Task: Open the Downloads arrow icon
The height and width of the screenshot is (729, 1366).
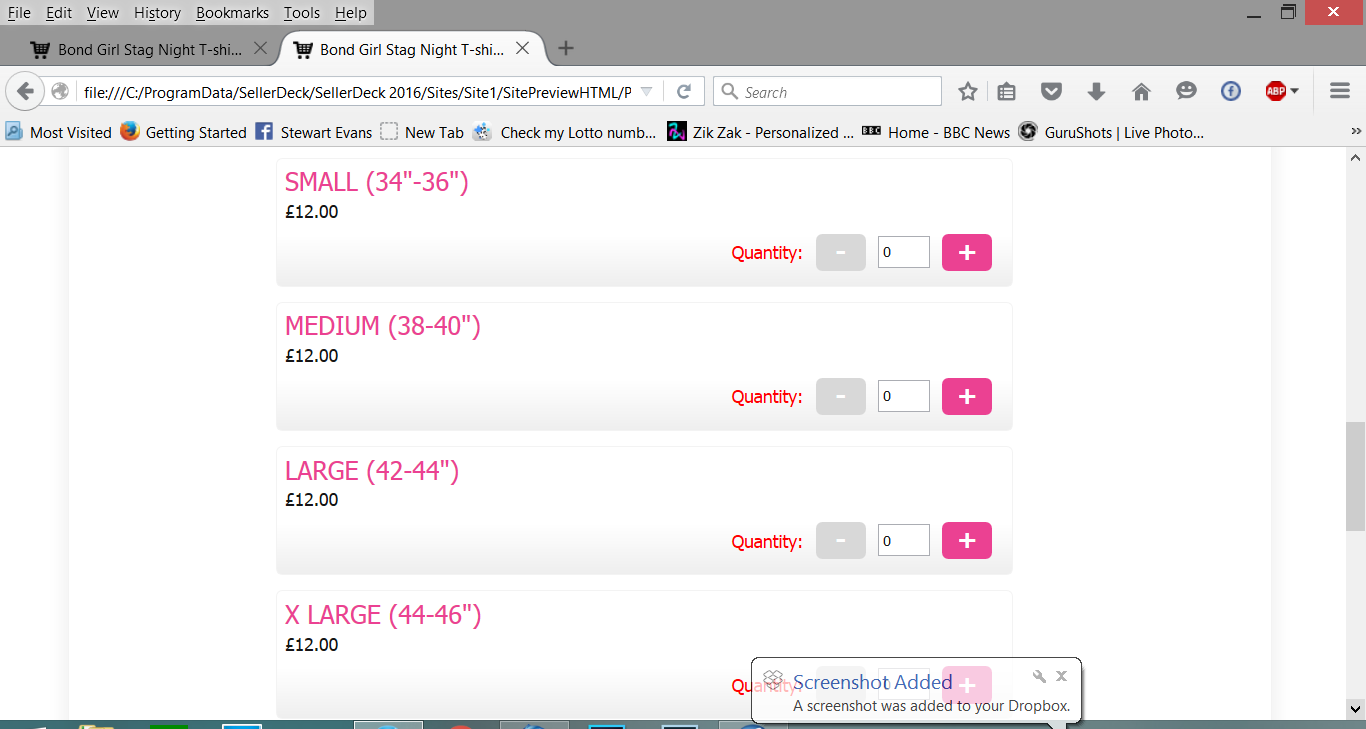Action: click(1096, 92)
